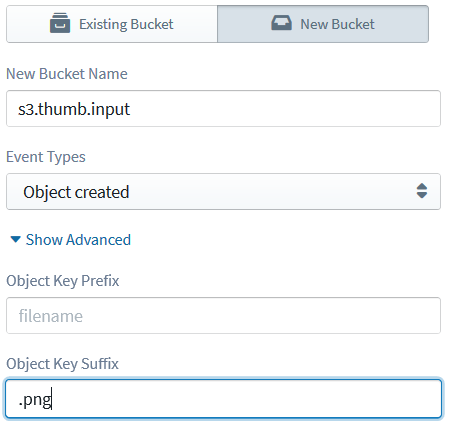449x425 pixels.
Task: Click the Existing Bucket archive icon
Action: coord(60,23)
